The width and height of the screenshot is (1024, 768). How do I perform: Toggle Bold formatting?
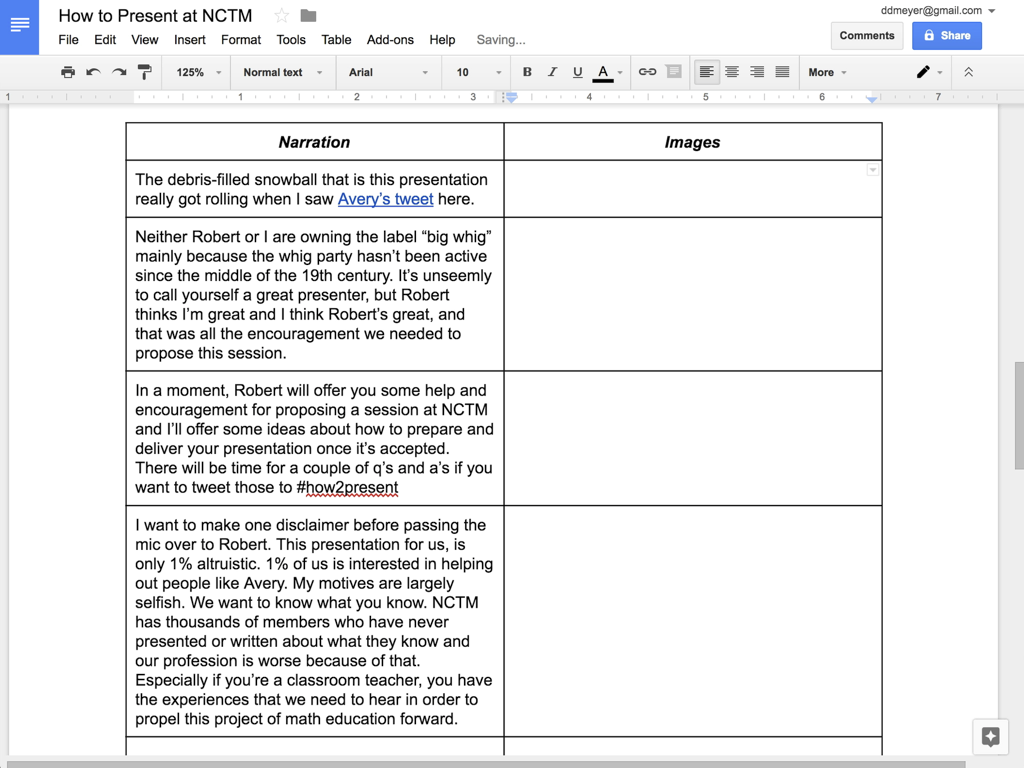click(527, 72)
